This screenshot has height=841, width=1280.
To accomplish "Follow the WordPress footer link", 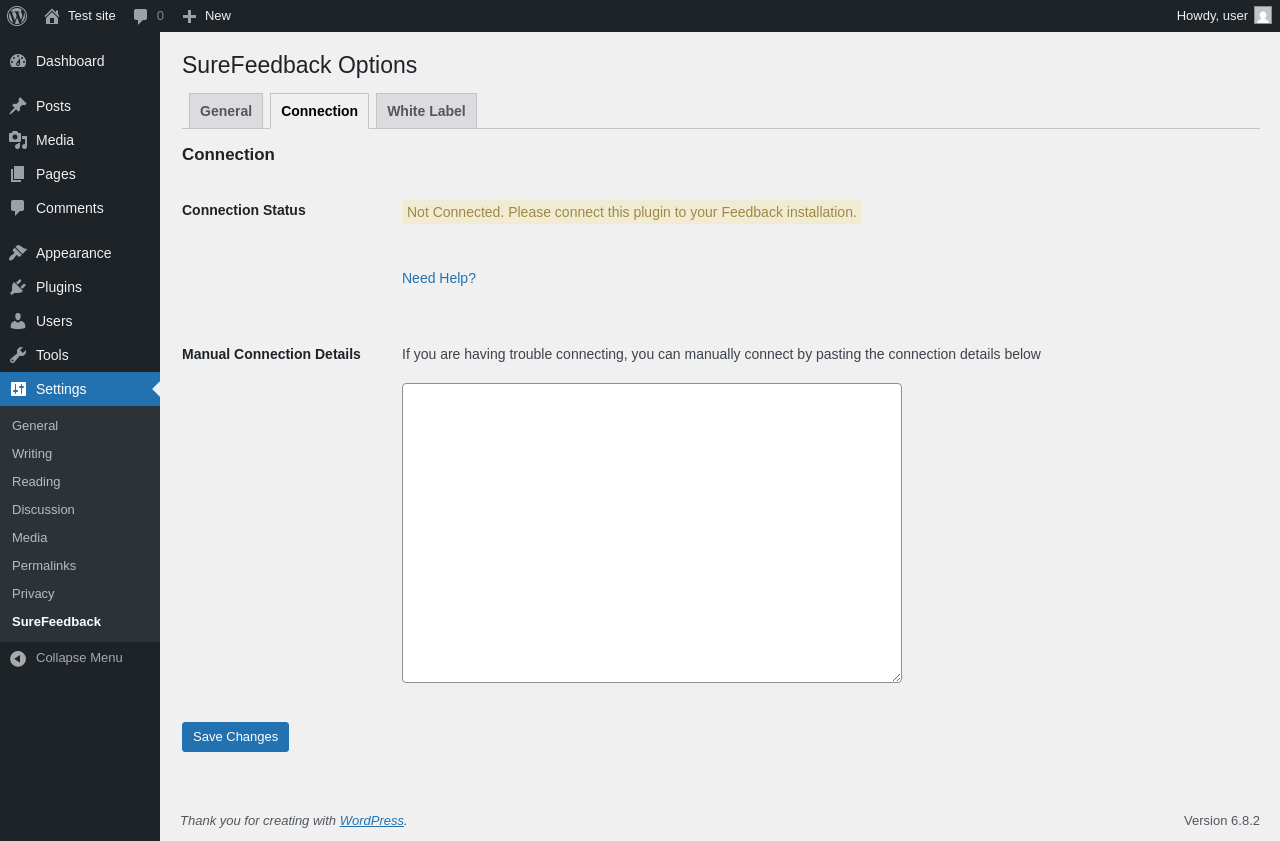I will click(x=372, y=820).
